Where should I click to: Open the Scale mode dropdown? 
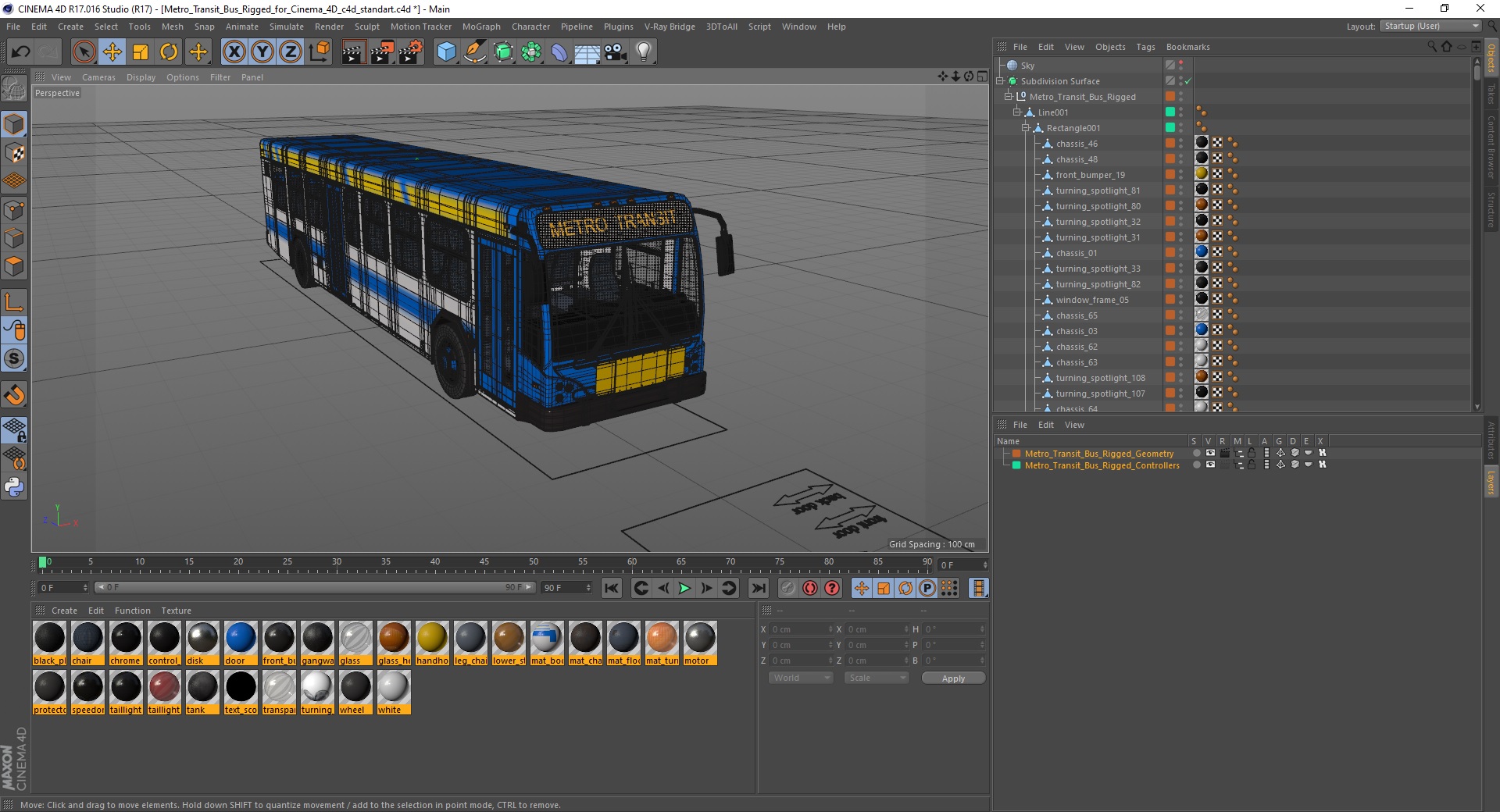click(877, 678)
